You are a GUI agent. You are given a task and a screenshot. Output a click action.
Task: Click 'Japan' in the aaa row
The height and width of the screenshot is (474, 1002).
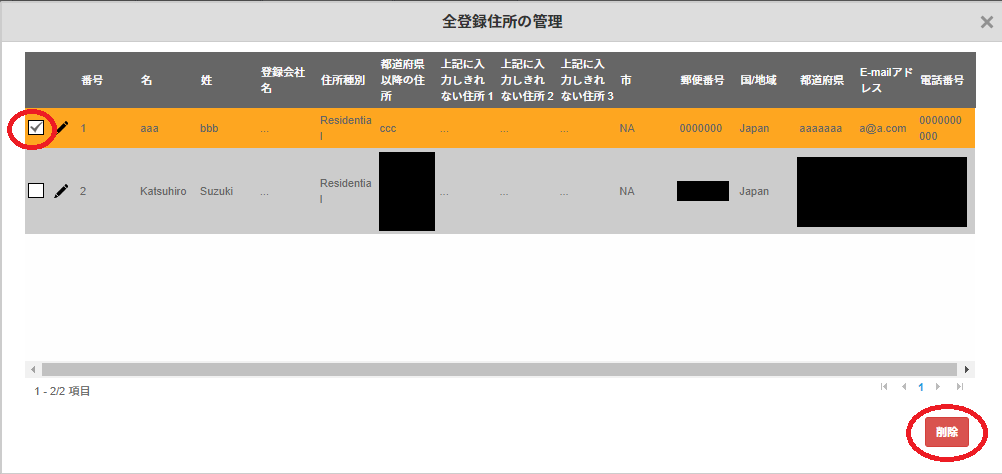(x=754, y=128)
